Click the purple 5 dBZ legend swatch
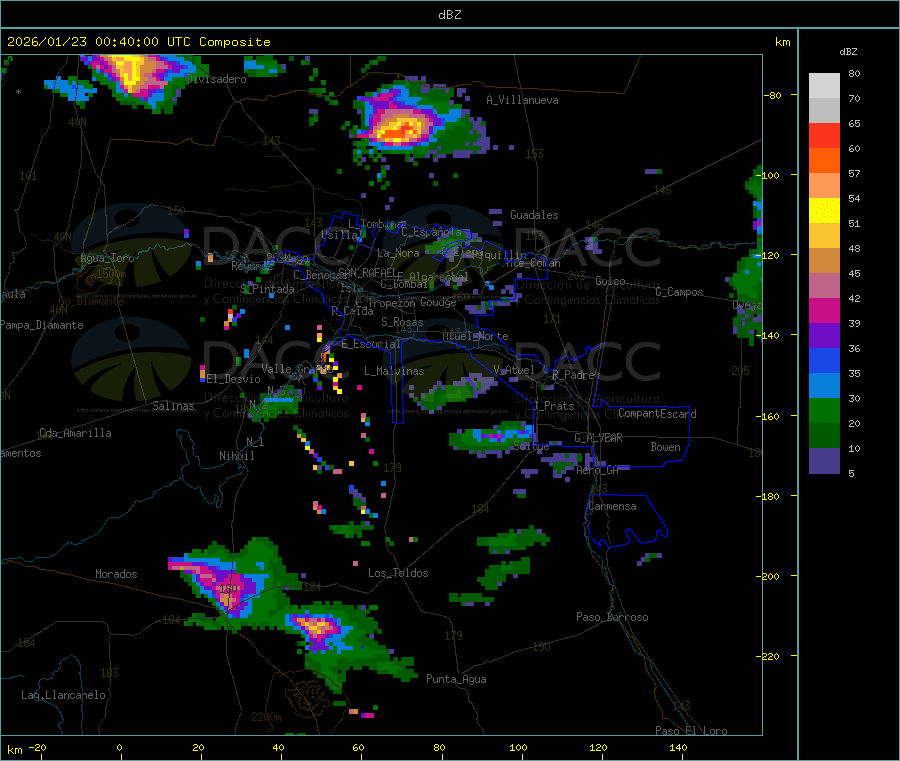The image size is (900, 761). coord(824,461)
